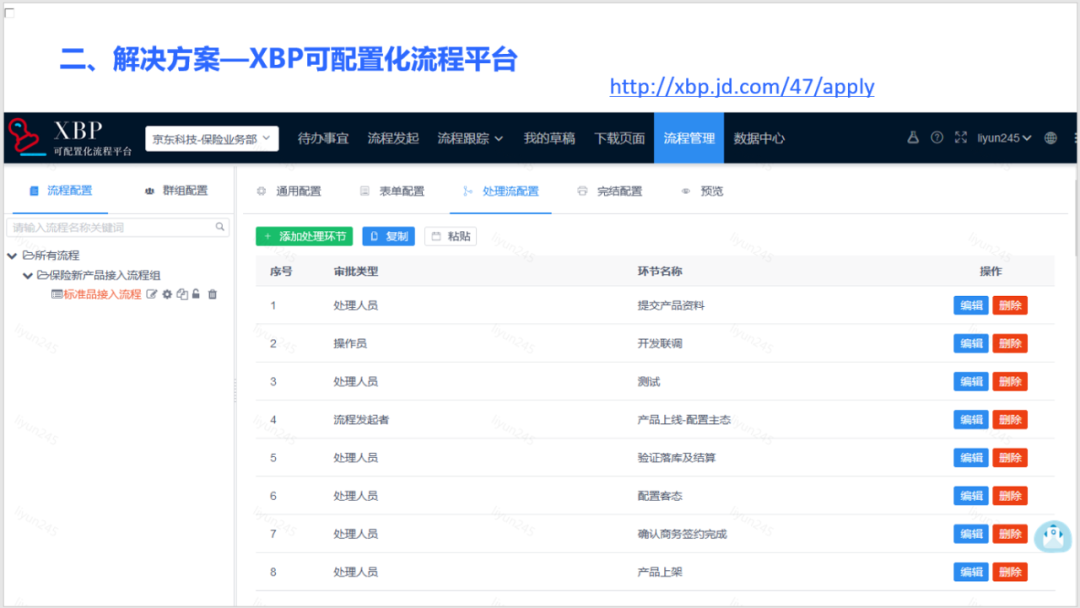
Task: Select the 标准品接入流程 tree item
Action: tap(102, 294)
